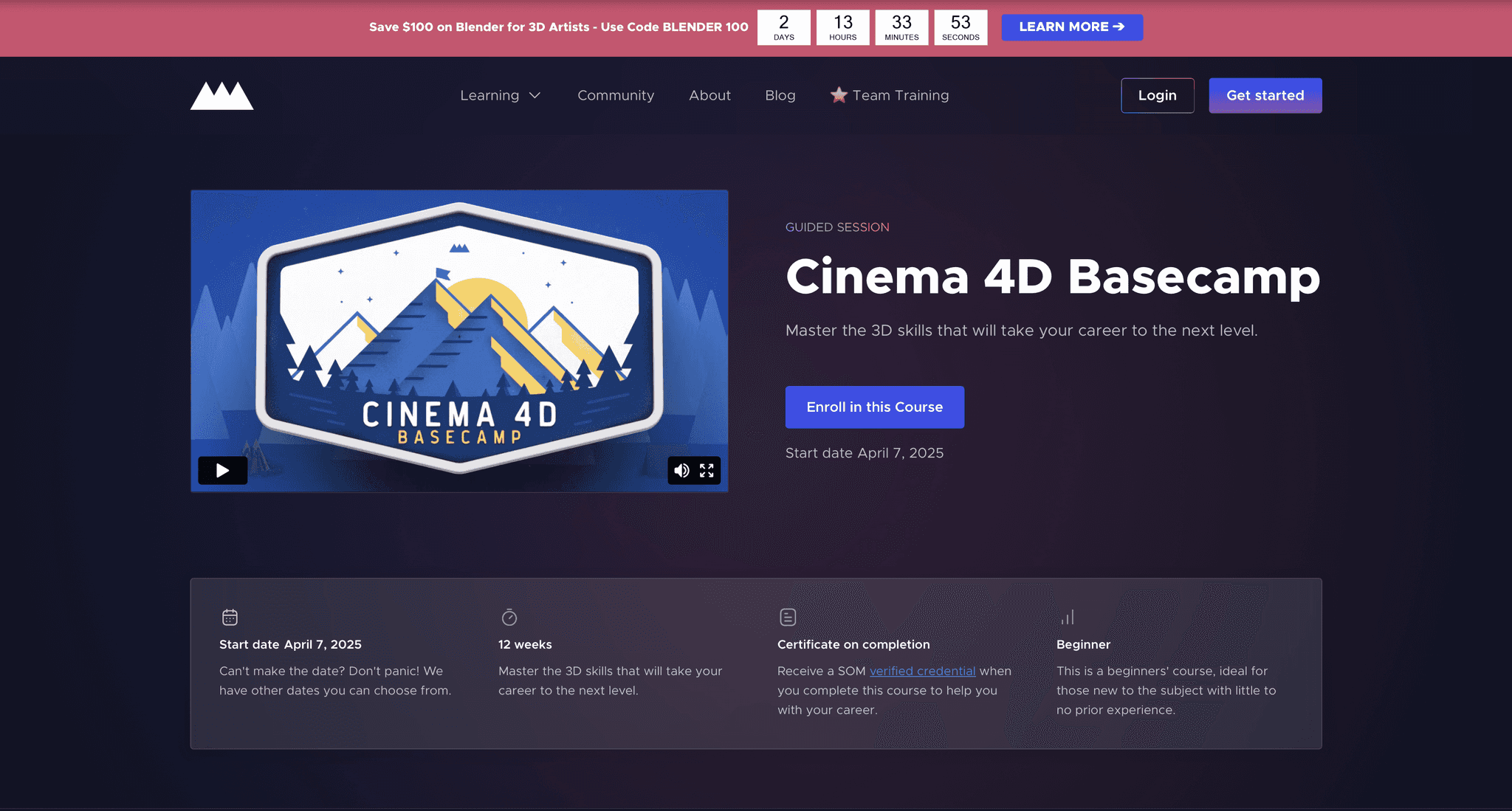Click the Get started button
The image size is (1512, 811).
pos(1265,95)
